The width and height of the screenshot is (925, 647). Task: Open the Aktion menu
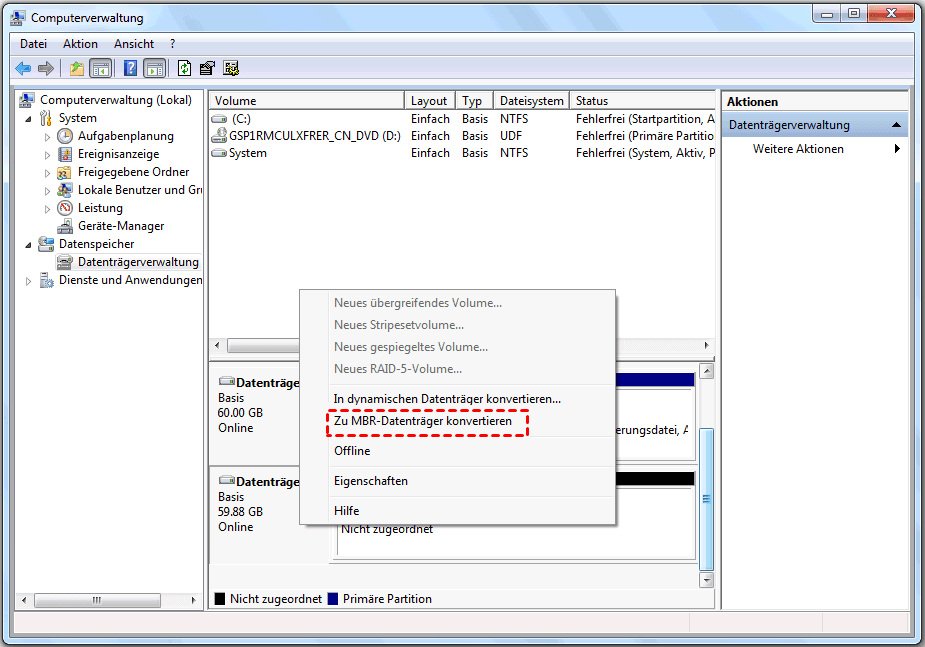coord(80,44)
